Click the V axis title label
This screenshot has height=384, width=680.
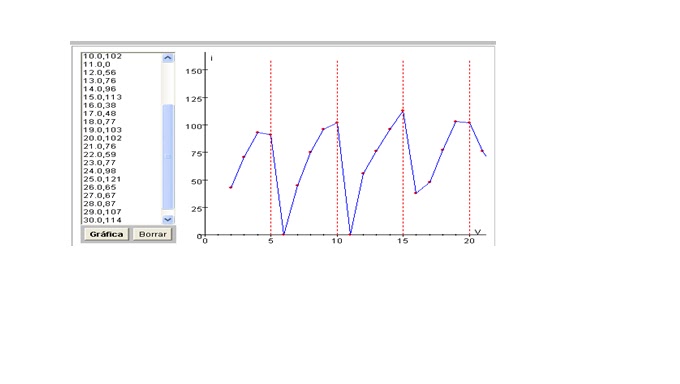pos(477,232)
